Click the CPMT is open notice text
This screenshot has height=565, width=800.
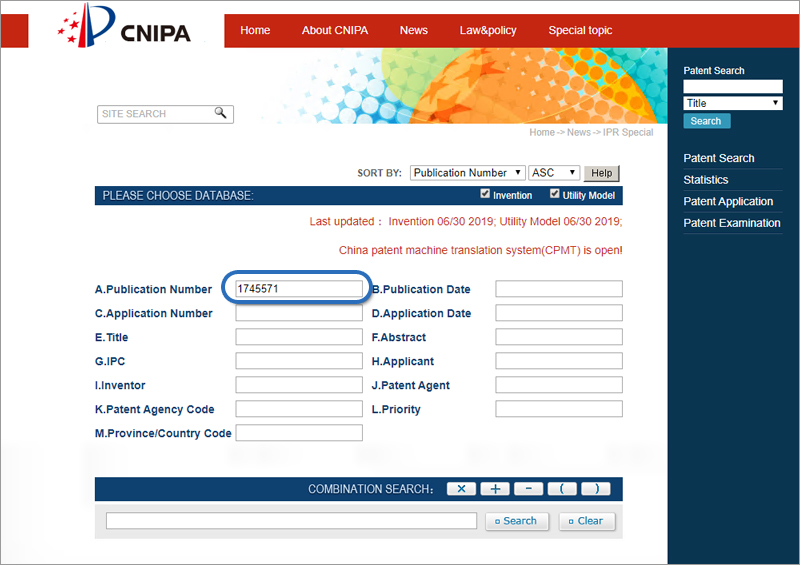tap(481, 251)
